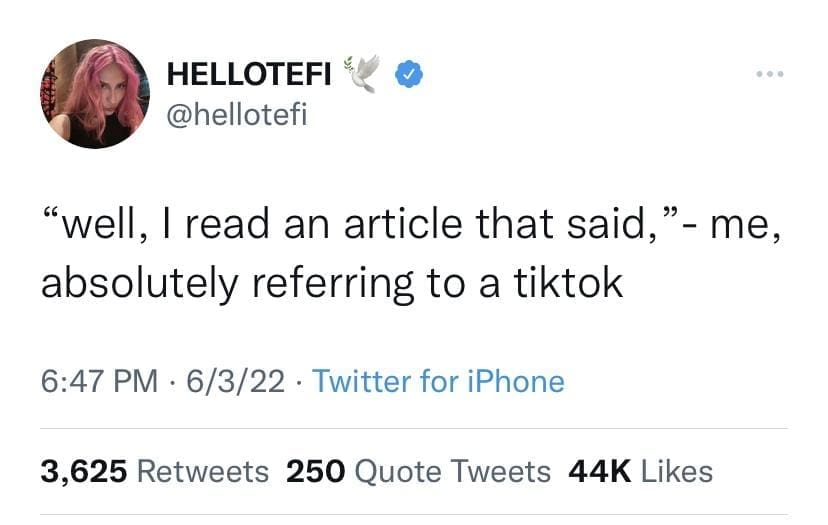View the Quote Tweets list
The width and height of the screenshot is (828, 525).
click(453, 471)
